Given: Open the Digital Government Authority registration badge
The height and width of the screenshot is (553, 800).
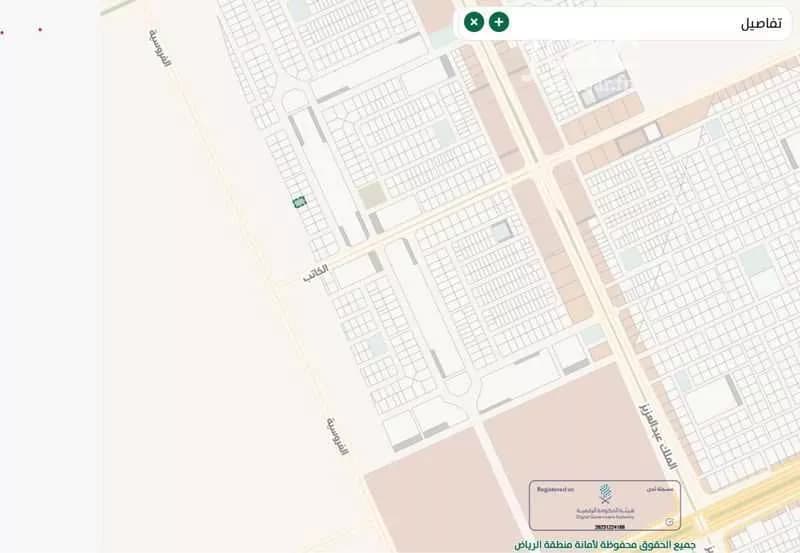Looking at the screenshot, I should (x=605, y=506).
